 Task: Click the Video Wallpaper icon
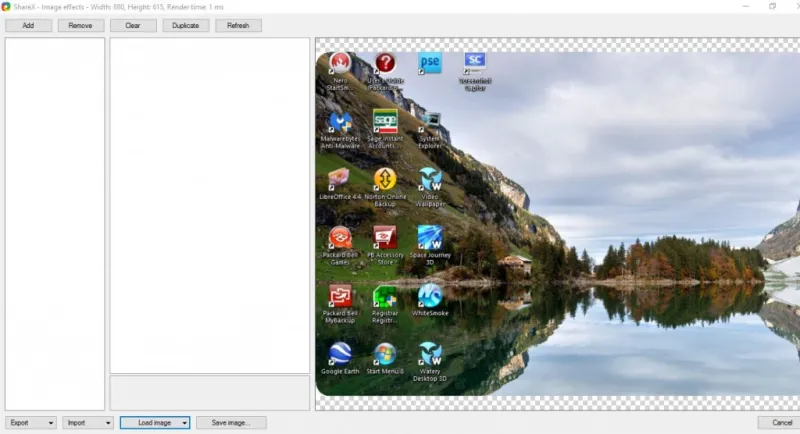coord(430,180)
